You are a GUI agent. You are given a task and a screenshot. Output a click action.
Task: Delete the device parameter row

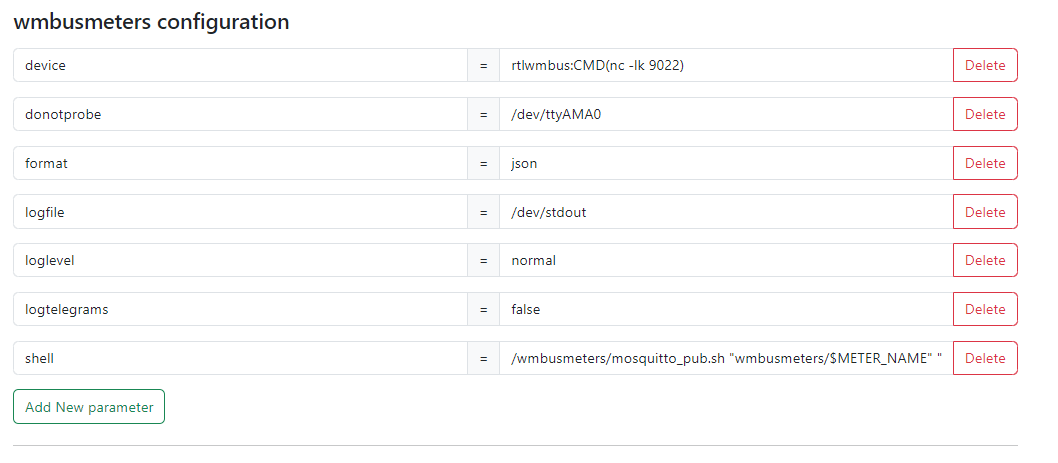tap(985, 65)
